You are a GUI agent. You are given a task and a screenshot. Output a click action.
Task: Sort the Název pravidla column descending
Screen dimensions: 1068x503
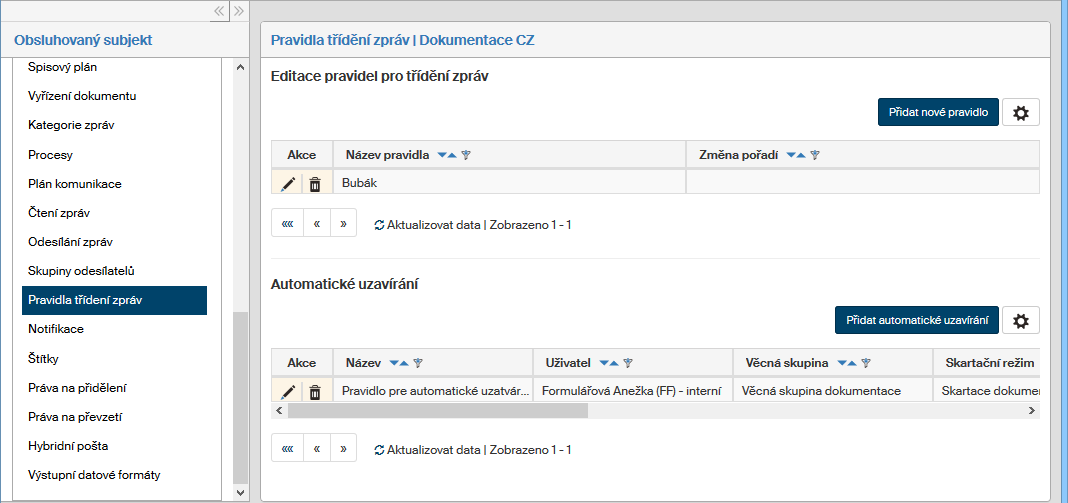click(x=442, y=156)
